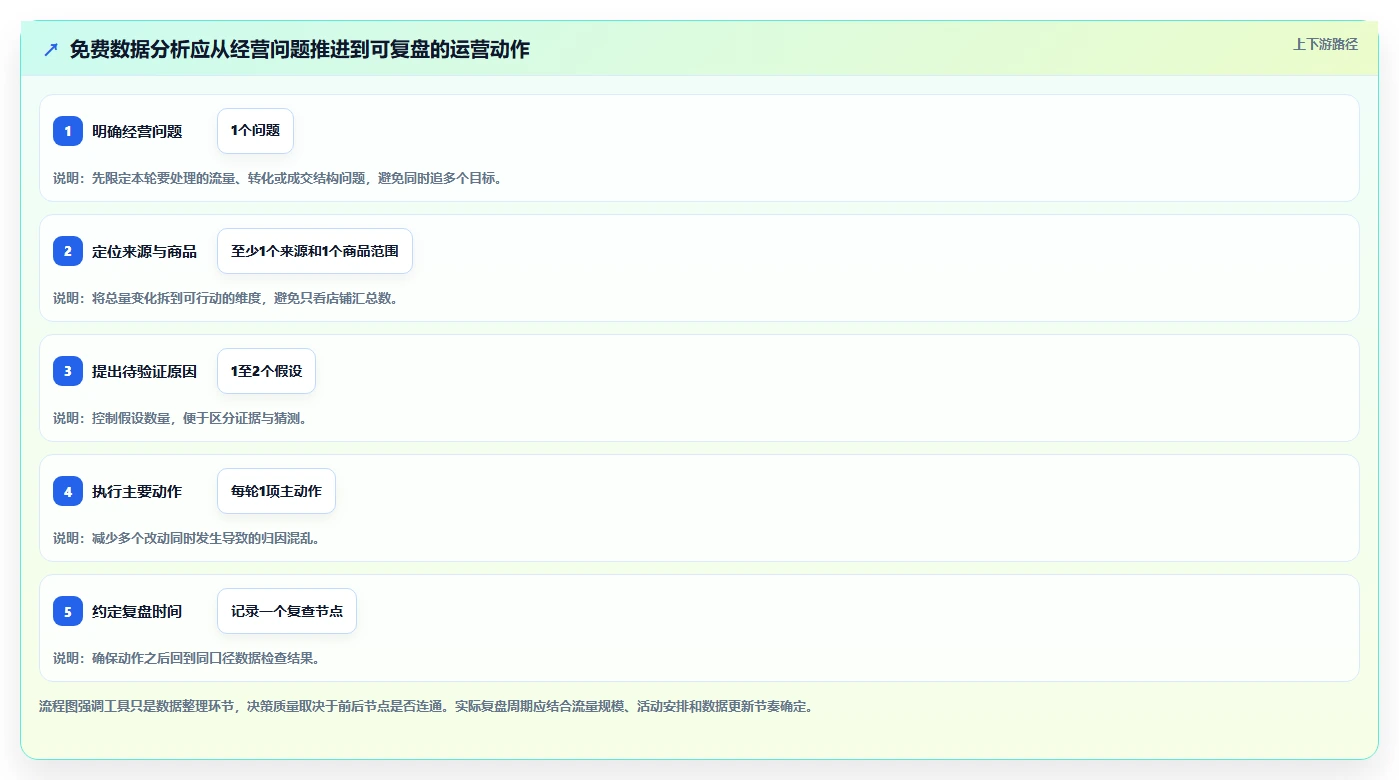Click the arrow icon beside the header title
This screenshot has width=1399, height=780.
pyautogui.click(x=51, y=49)
